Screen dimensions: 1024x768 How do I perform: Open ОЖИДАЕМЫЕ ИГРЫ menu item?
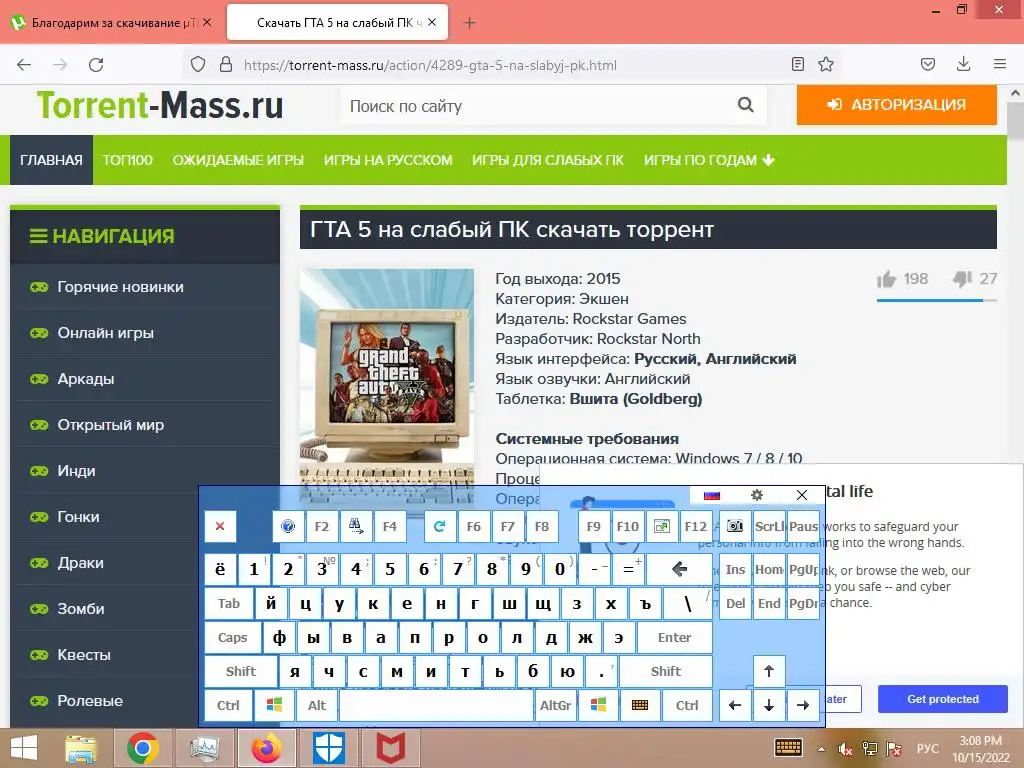[x=238, y=160]
